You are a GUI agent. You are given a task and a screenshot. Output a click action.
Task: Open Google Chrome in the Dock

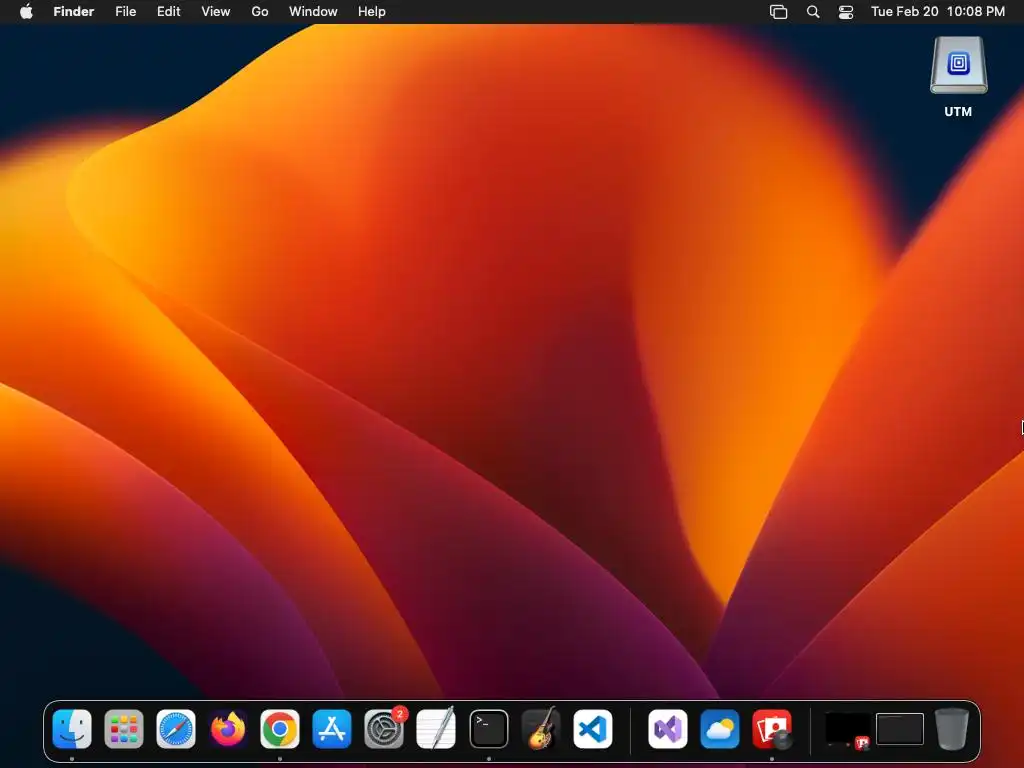pyautogui.click(x=280, y=729)
